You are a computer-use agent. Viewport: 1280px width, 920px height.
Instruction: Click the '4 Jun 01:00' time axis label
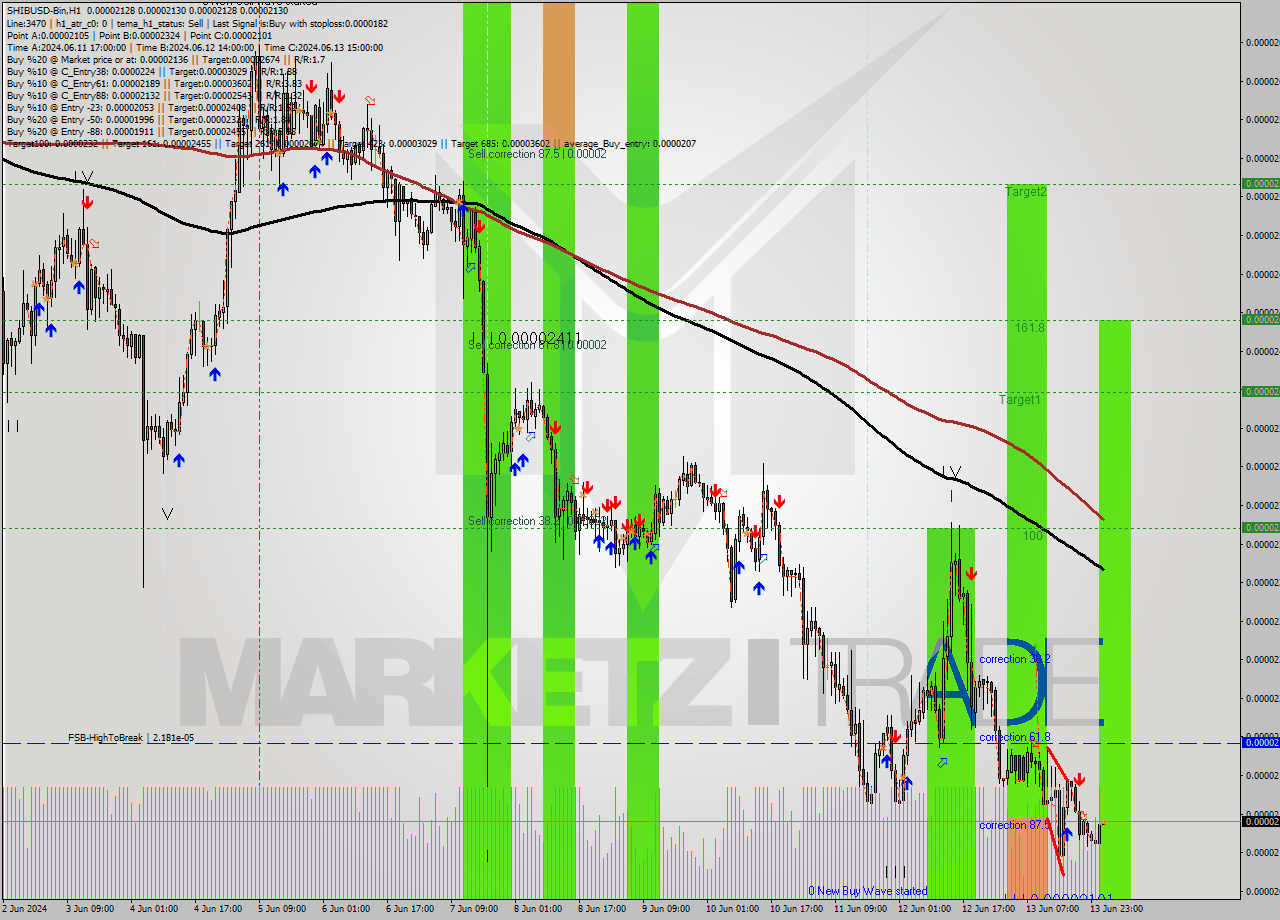(155, 909)
